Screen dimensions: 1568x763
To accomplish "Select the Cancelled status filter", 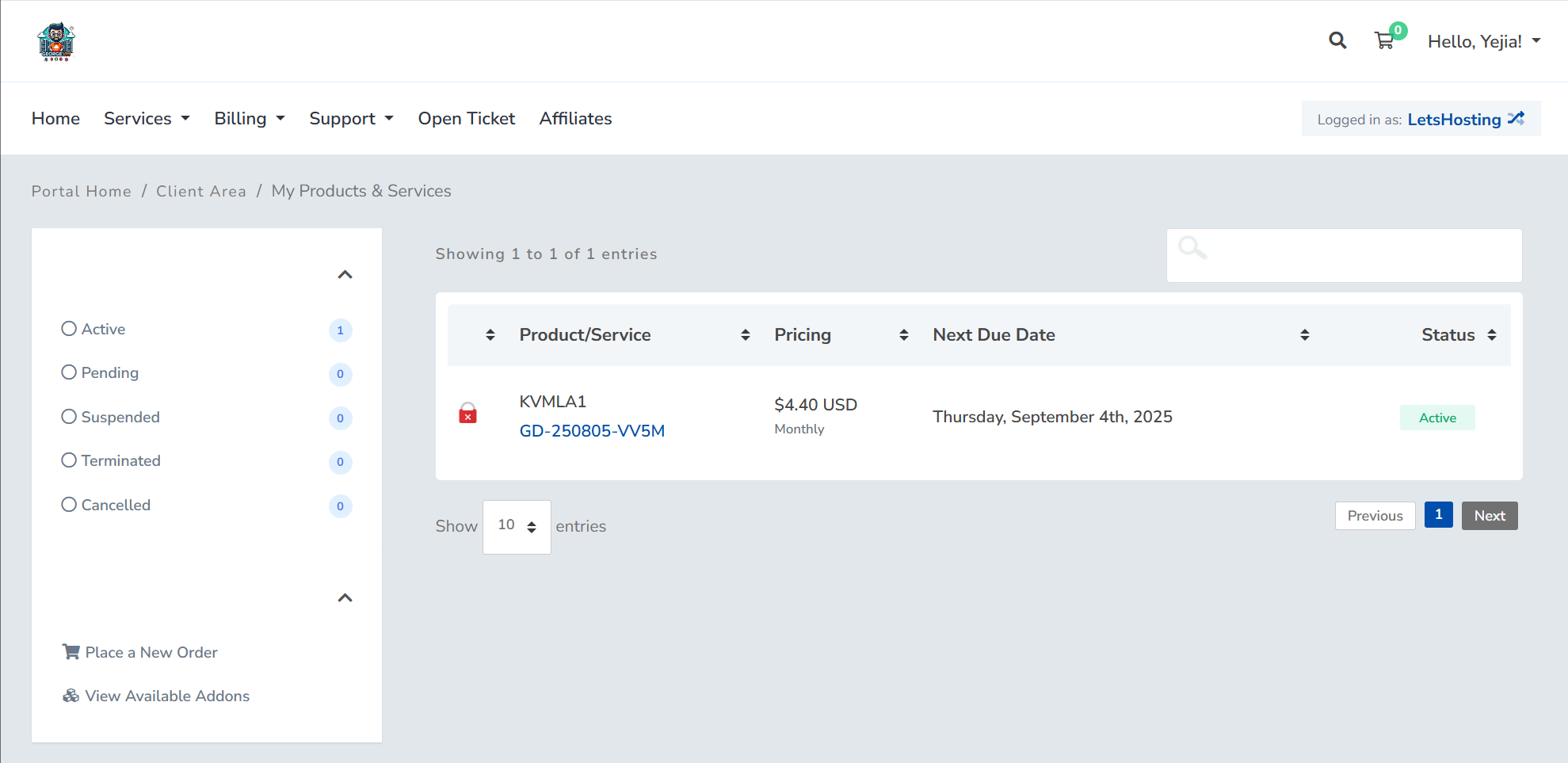I will click(x=105, y=505).
